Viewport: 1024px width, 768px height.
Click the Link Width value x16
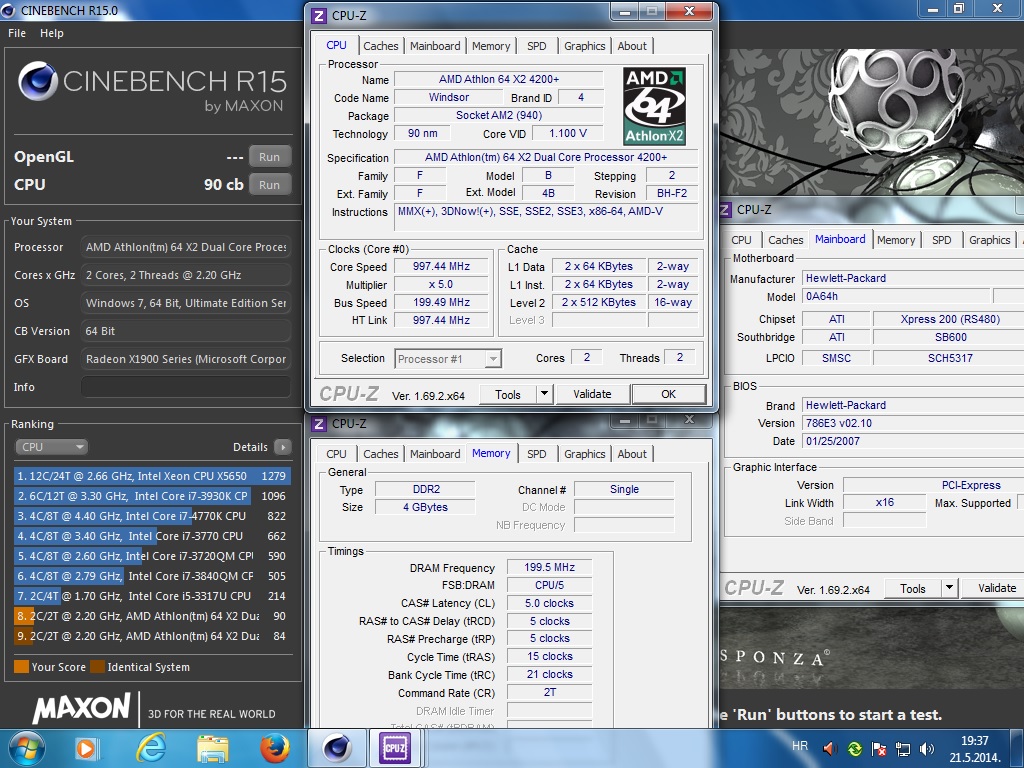click(x=884, y=502)
